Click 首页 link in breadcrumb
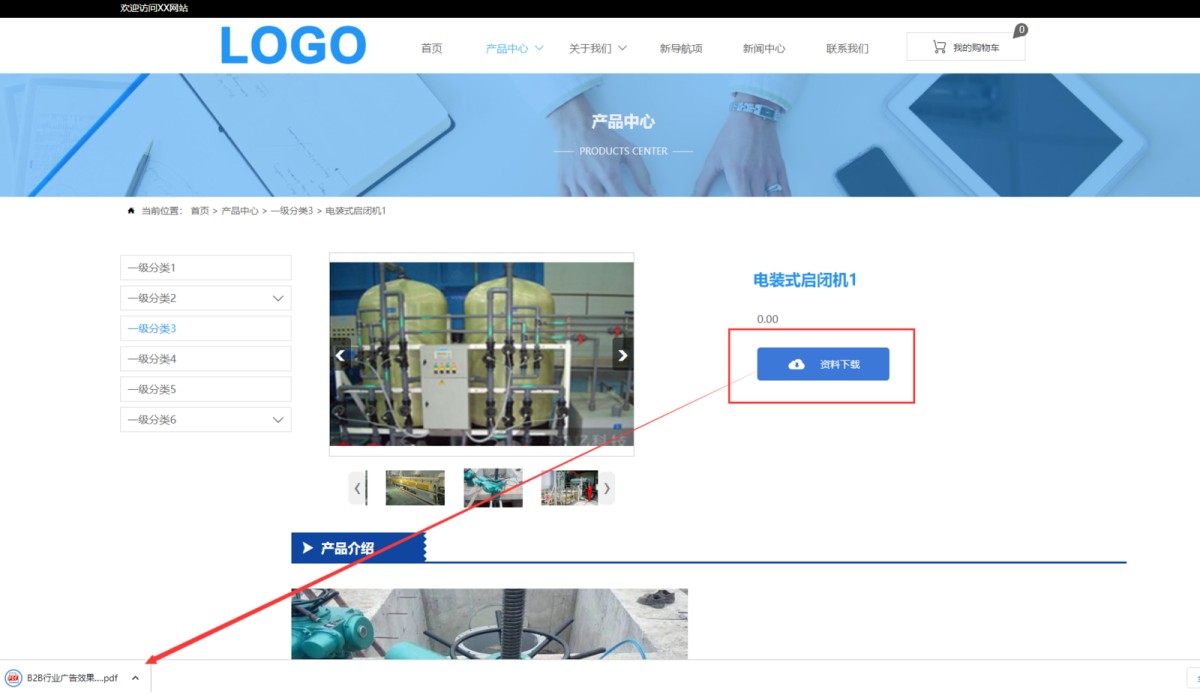Screen dimensions: 1200x695 tap(200, 211)
